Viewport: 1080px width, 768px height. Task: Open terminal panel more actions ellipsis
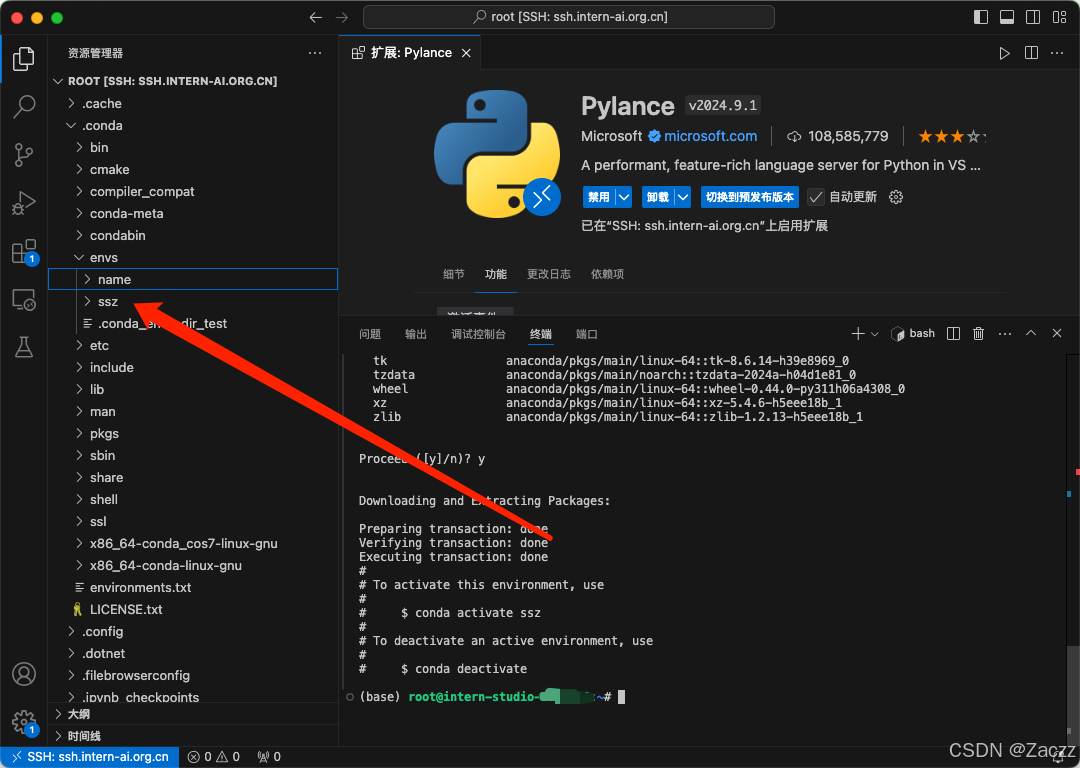1005,334
